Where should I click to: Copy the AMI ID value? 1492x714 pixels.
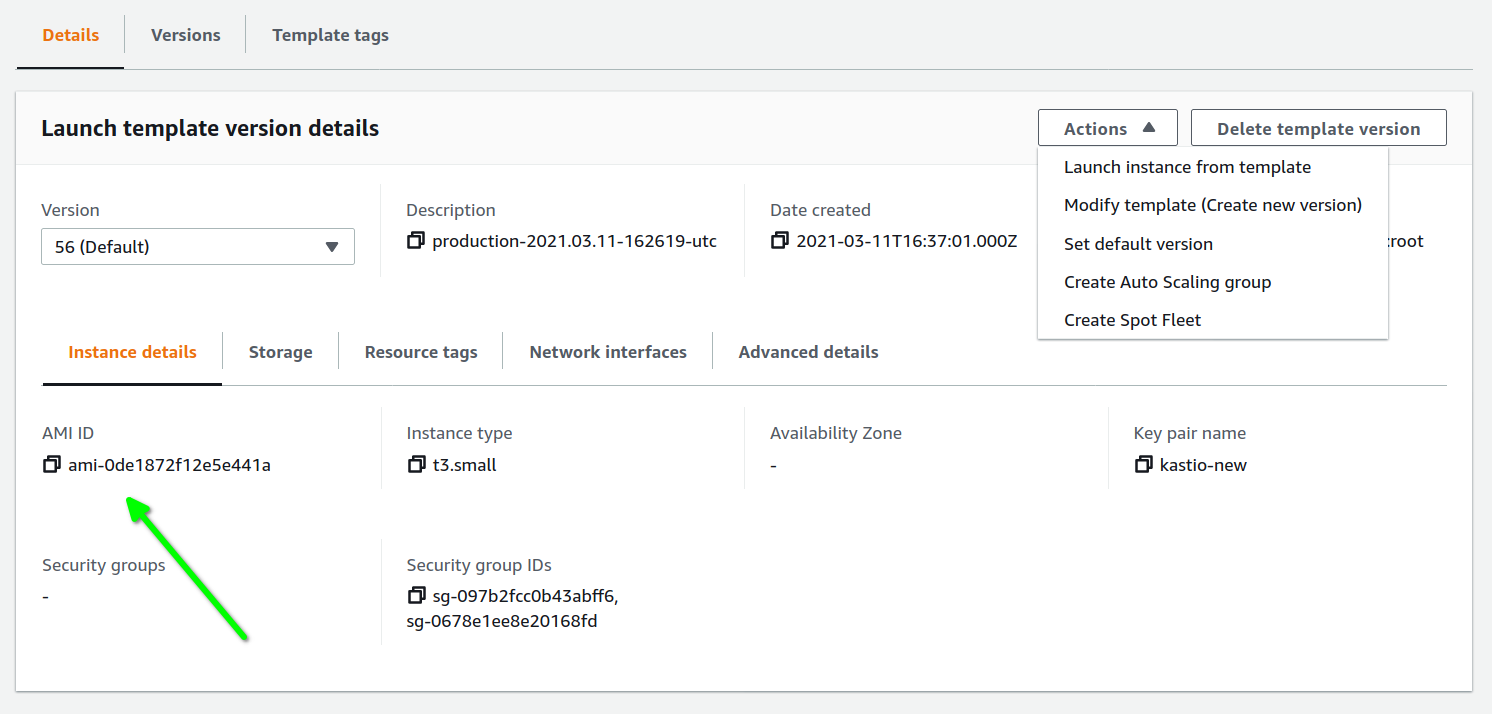52,465
